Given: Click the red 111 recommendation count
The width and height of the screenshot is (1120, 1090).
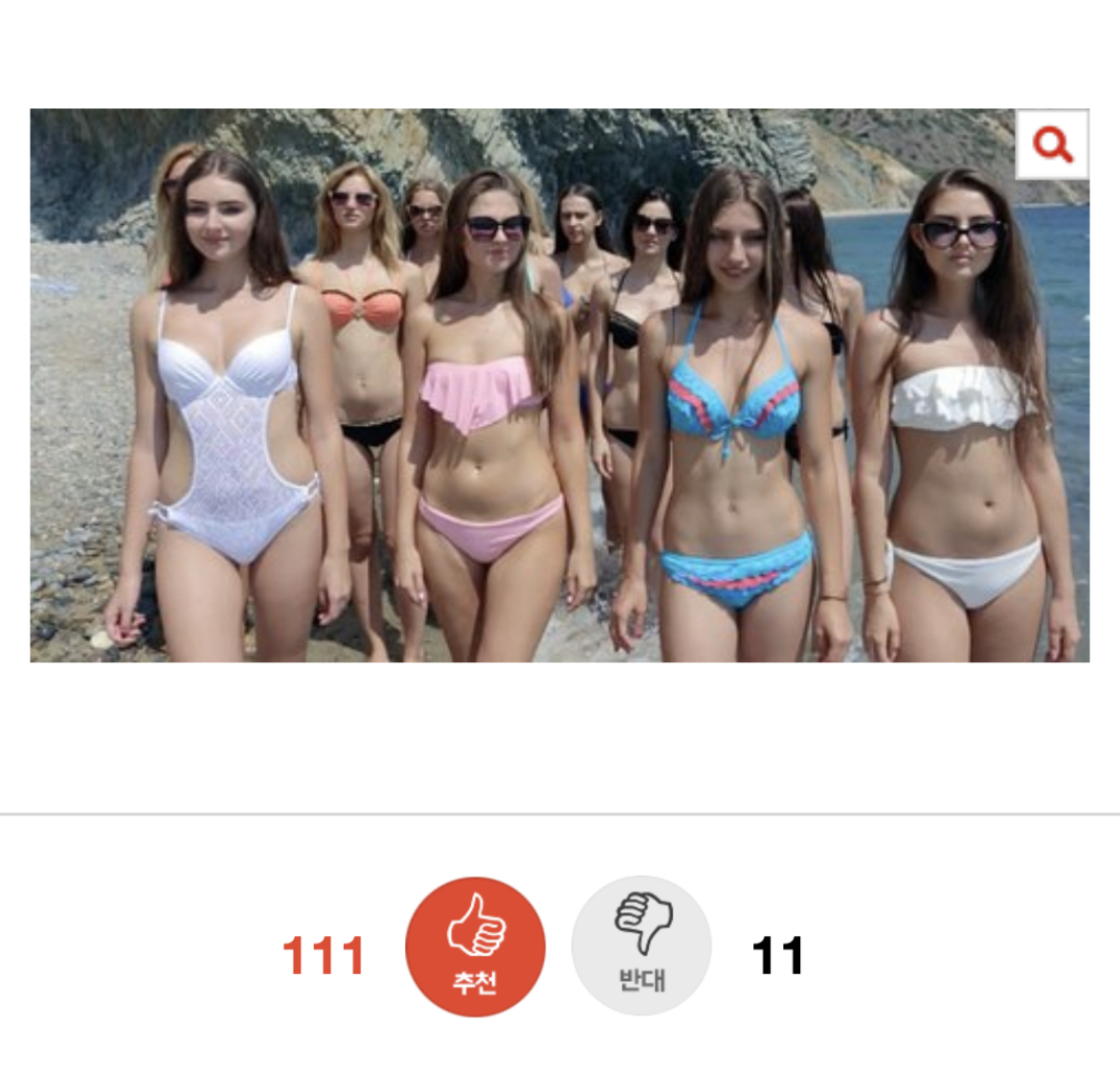Looking at the screenshot, I should click(x=324, y=956).
